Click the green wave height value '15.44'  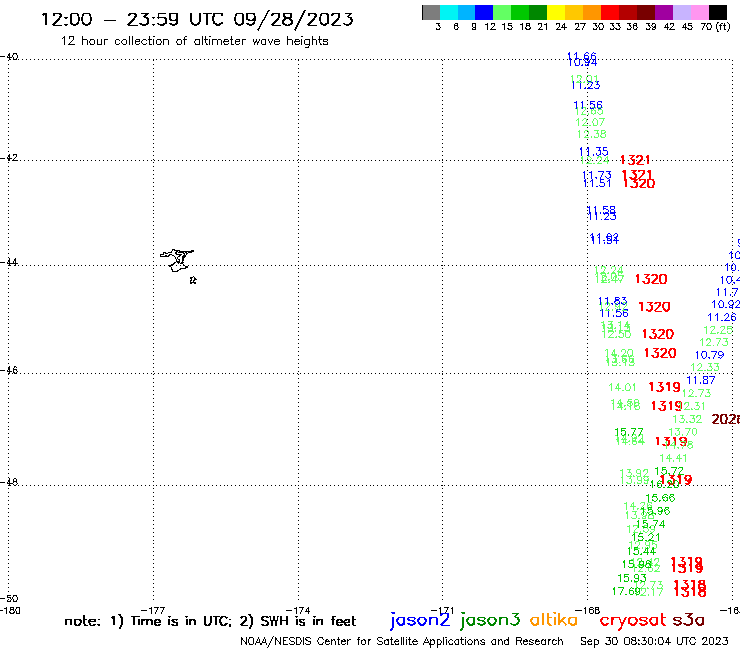[642, 551]
